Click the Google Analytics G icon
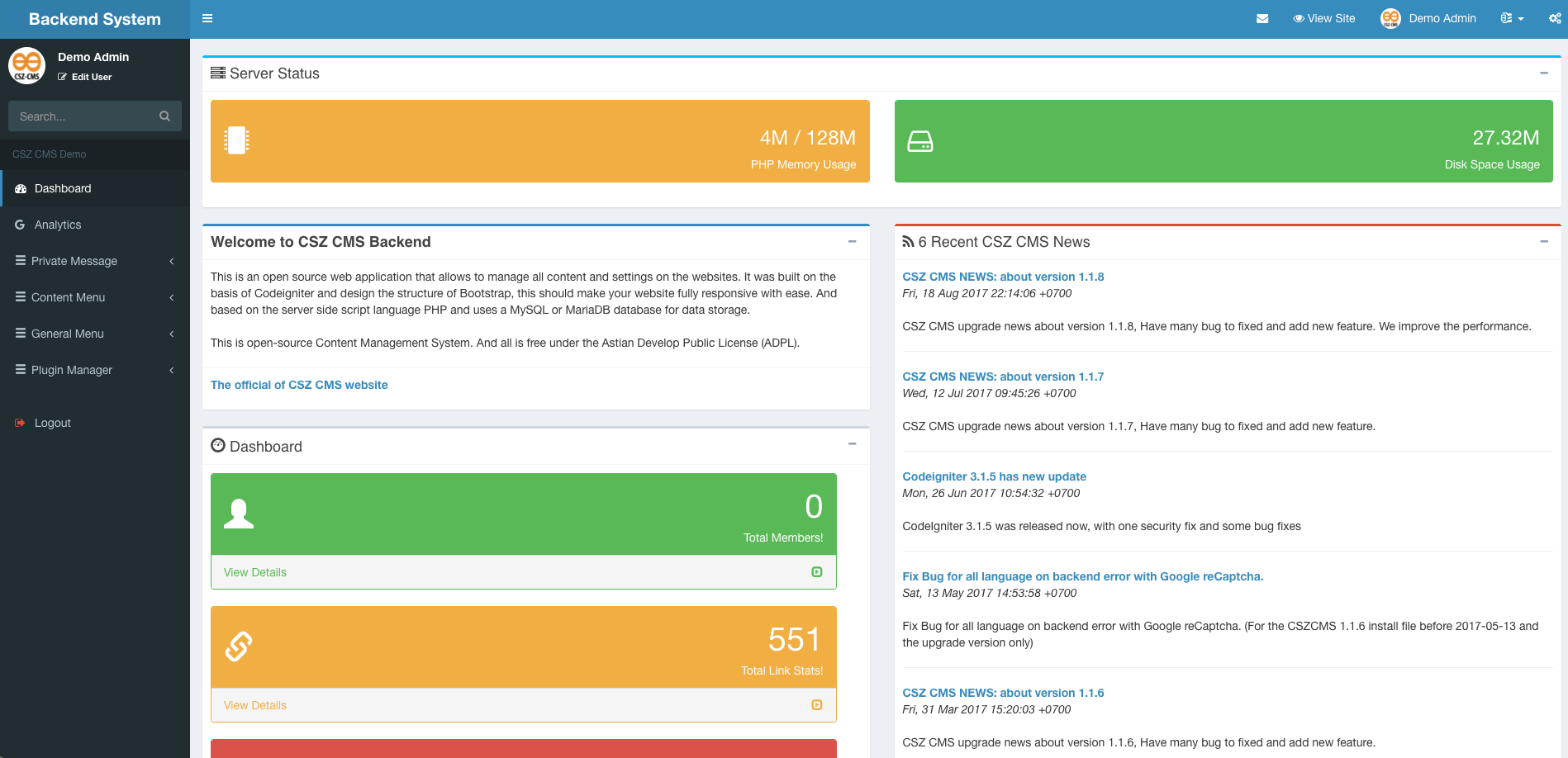This screenshot has width=1568, height=758. click(x=20, y=225)
